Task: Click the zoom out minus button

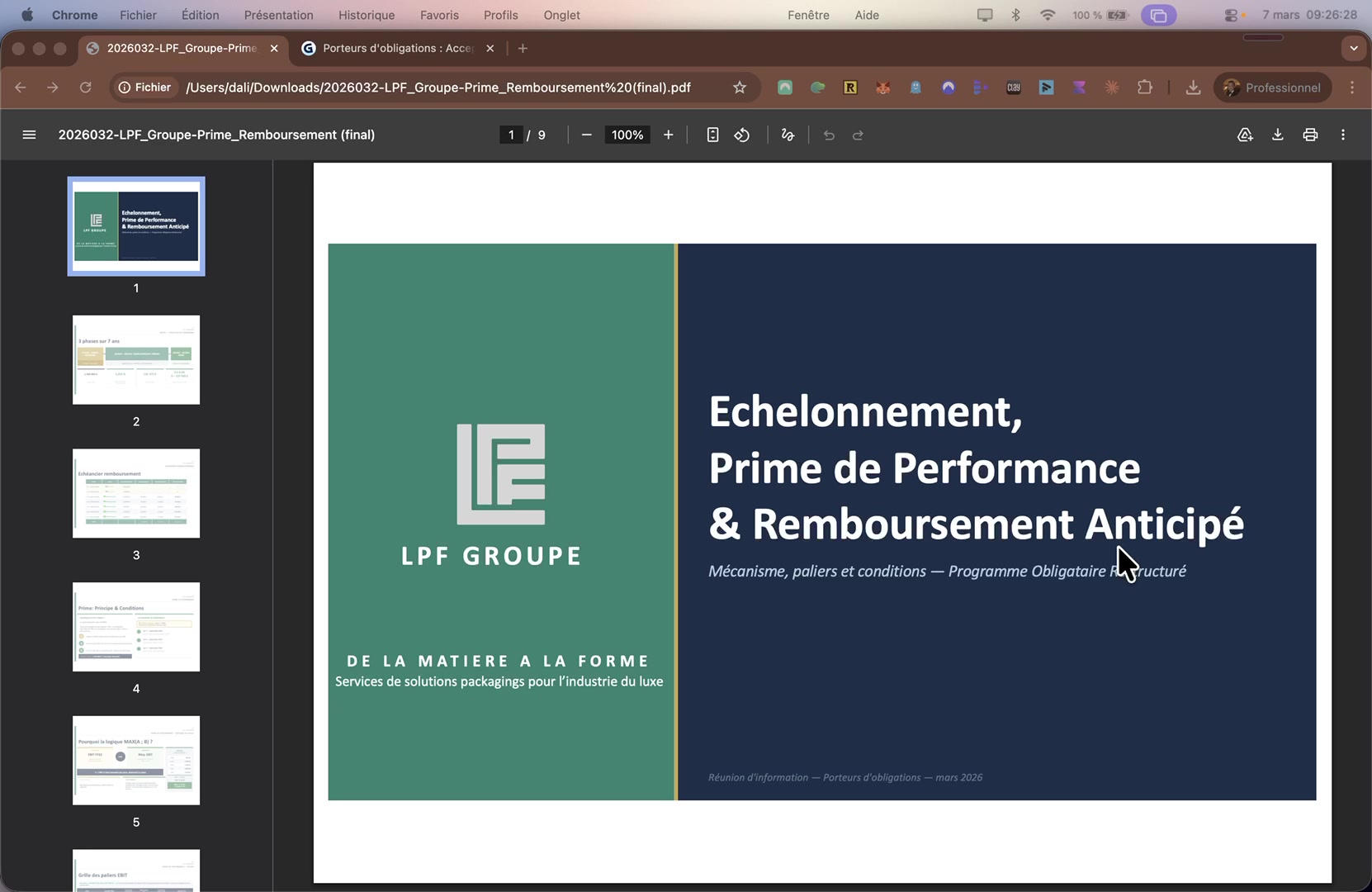Action: point(586,135)
